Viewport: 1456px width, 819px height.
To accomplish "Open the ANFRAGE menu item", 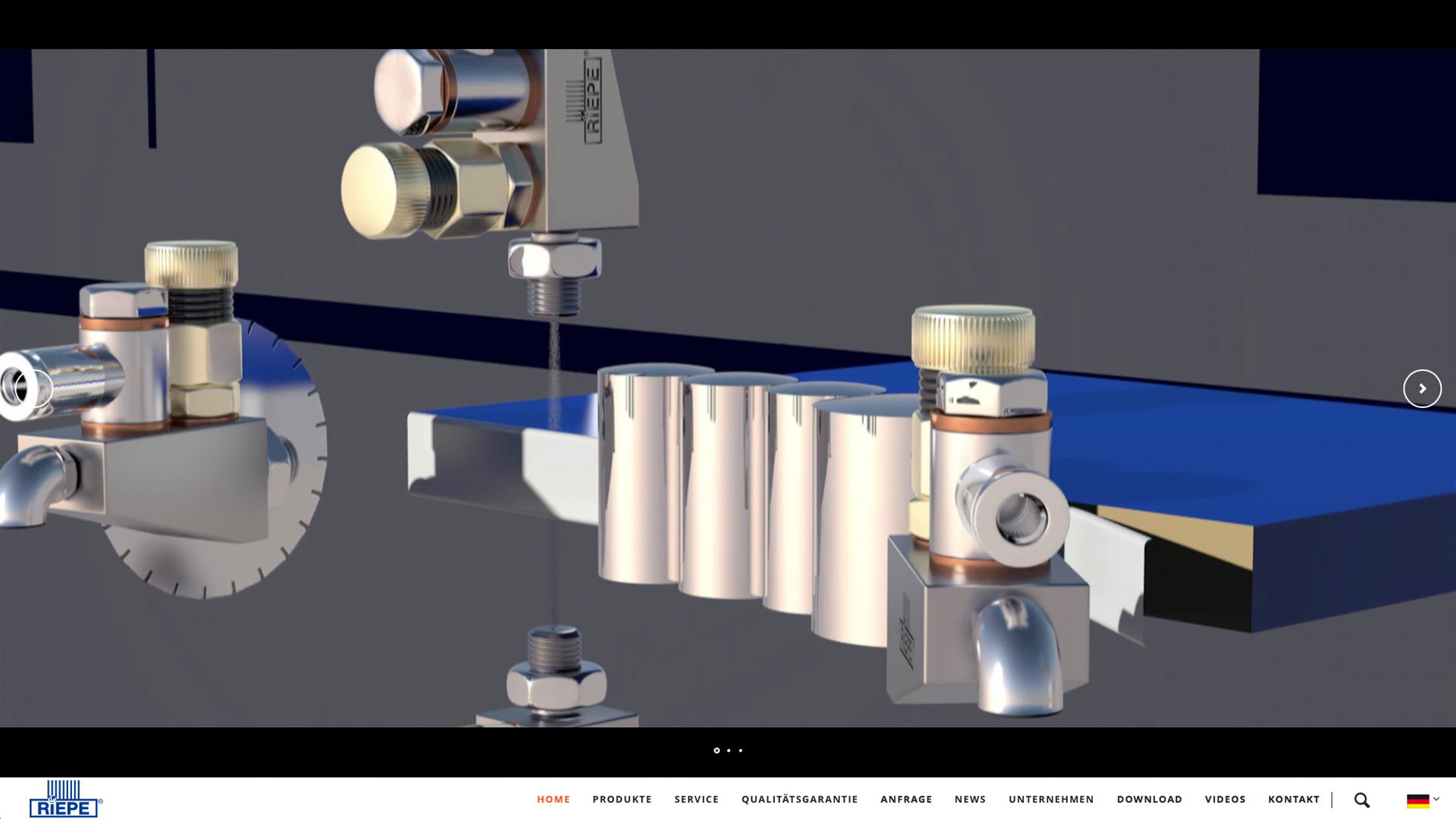I will click(906, 799).
